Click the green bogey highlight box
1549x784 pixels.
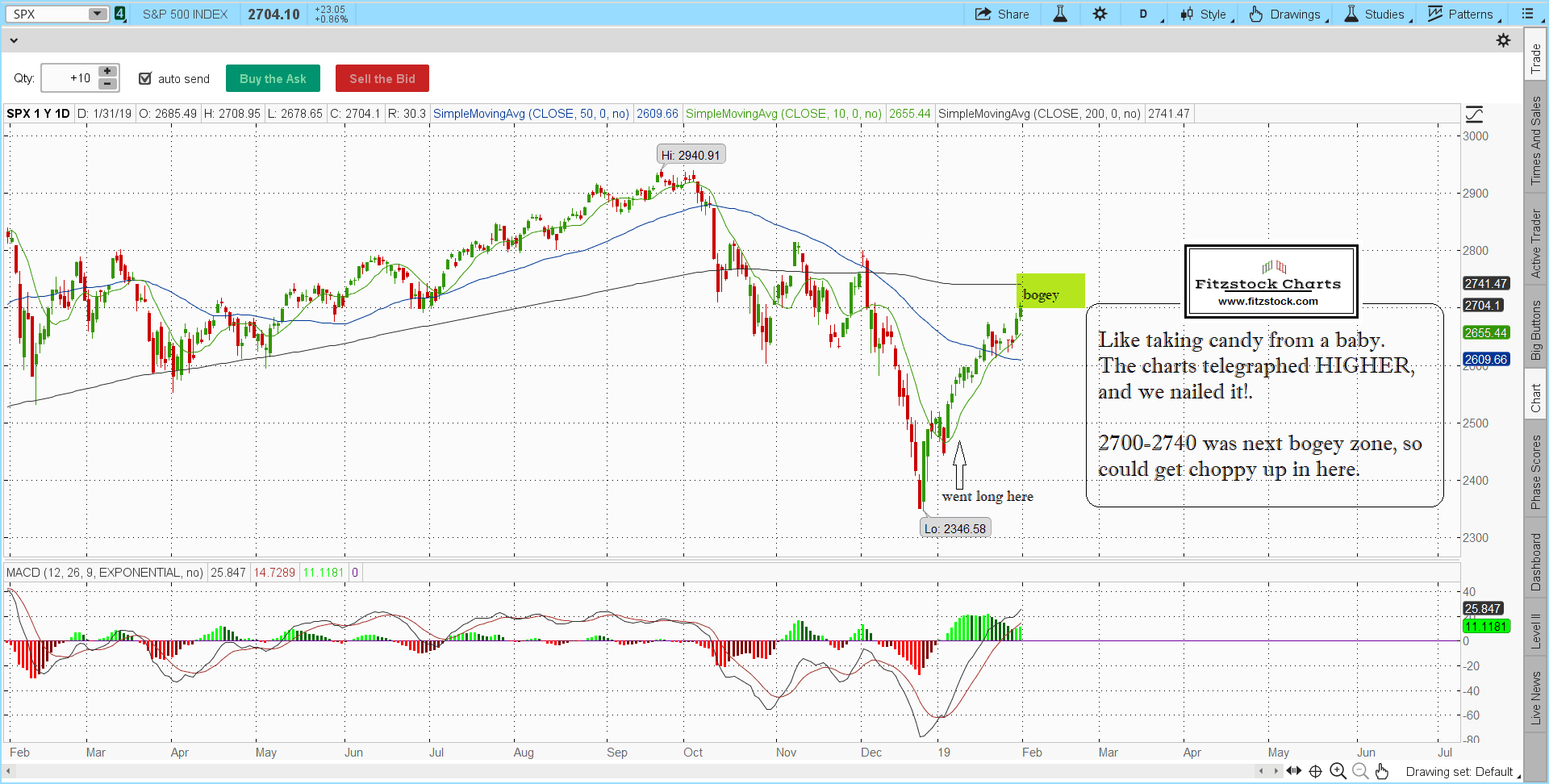[1050, 291]
